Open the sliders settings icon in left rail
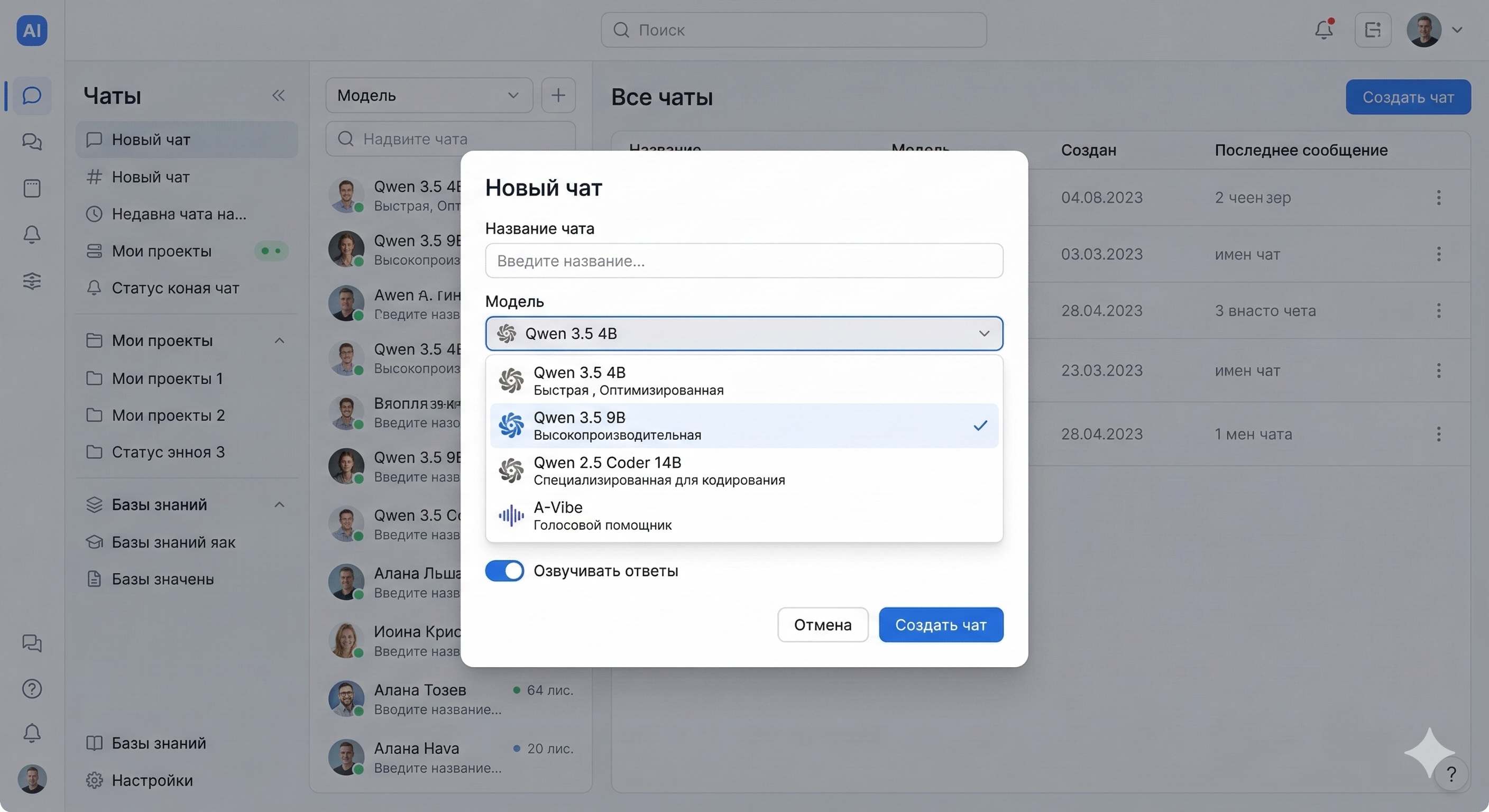Screen dimensions: 1489x812 pos(32,281)
